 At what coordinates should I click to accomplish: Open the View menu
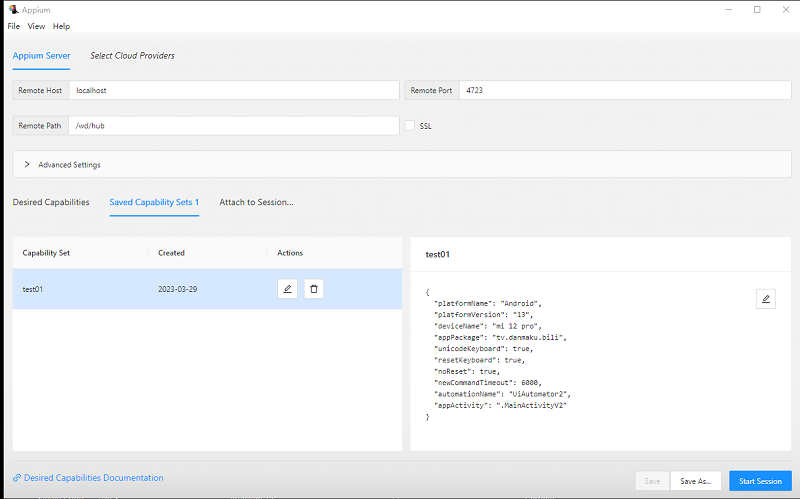(x=36, y=26)
